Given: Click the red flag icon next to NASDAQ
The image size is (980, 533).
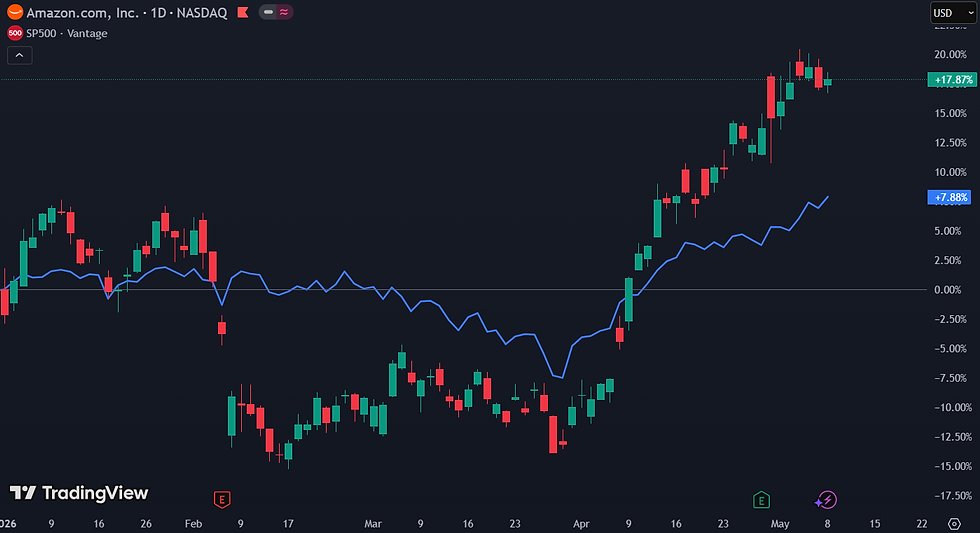Looking at the screenshot, I should point(243,12).
